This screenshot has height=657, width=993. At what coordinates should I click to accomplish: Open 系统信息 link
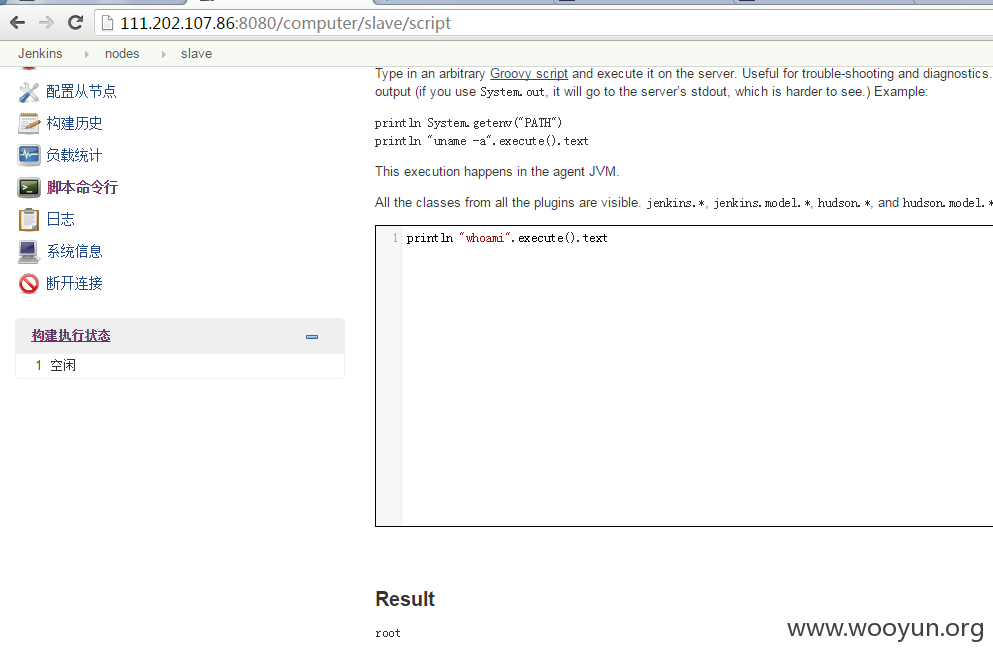coord(74,251)
